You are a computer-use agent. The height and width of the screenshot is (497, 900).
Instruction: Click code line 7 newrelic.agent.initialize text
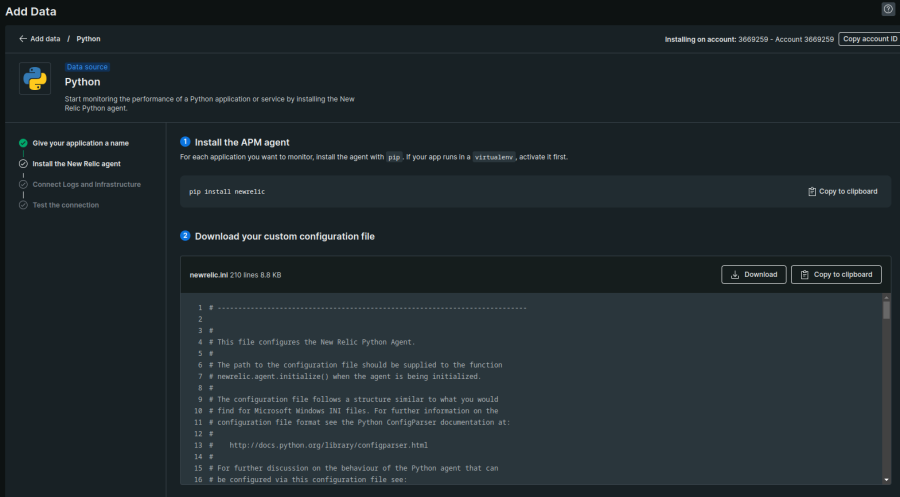click(345, 376)
